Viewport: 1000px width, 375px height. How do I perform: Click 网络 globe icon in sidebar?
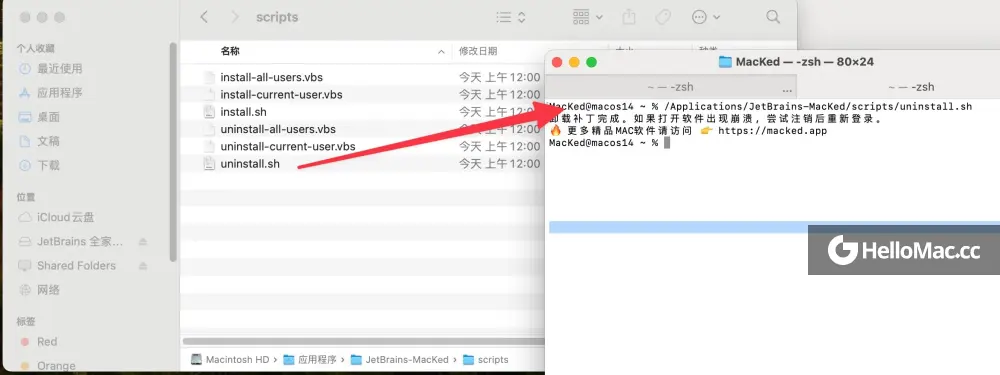tap(25, 290)
